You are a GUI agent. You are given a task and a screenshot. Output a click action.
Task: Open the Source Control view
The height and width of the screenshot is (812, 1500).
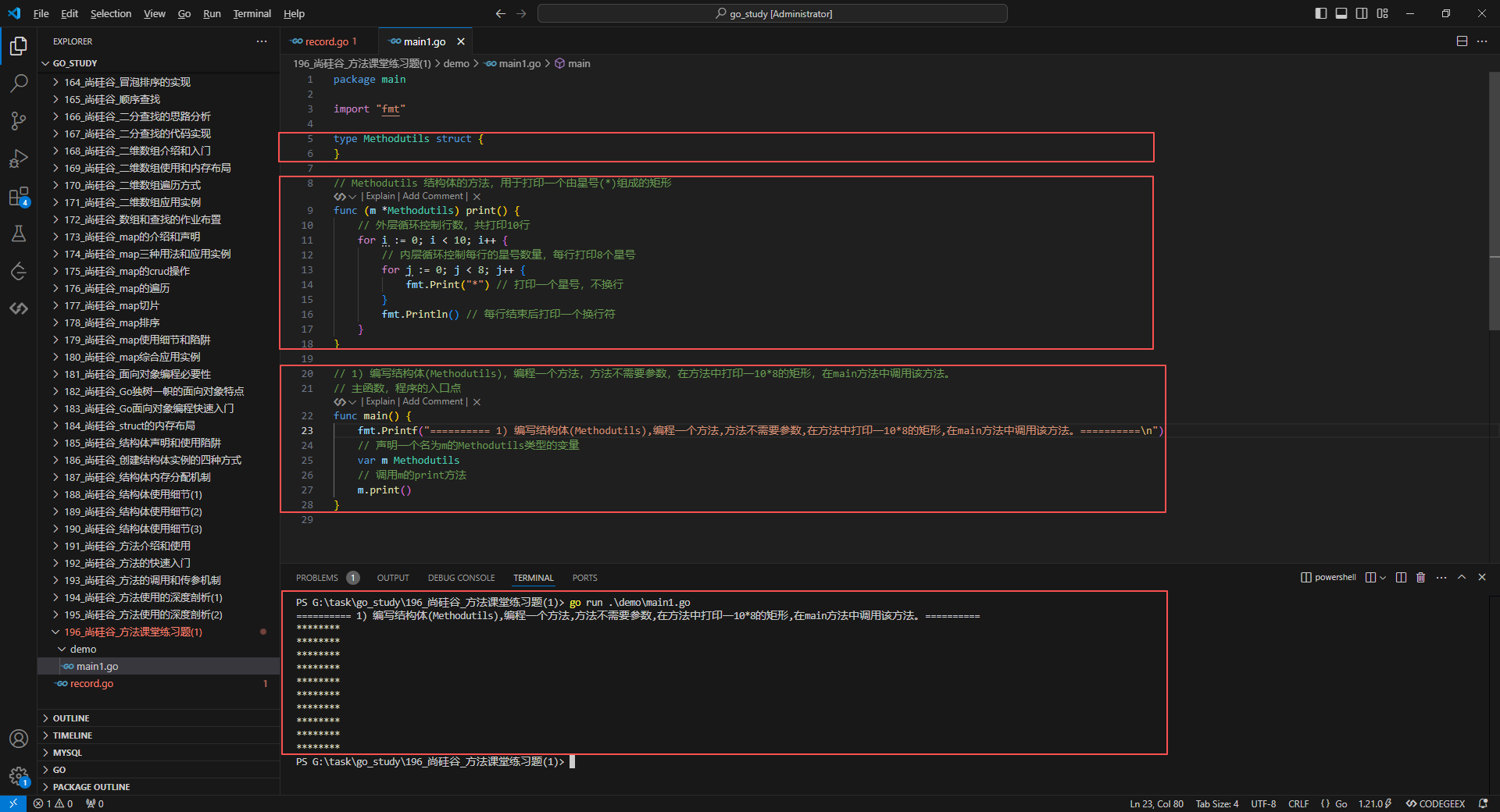[19, 121]
